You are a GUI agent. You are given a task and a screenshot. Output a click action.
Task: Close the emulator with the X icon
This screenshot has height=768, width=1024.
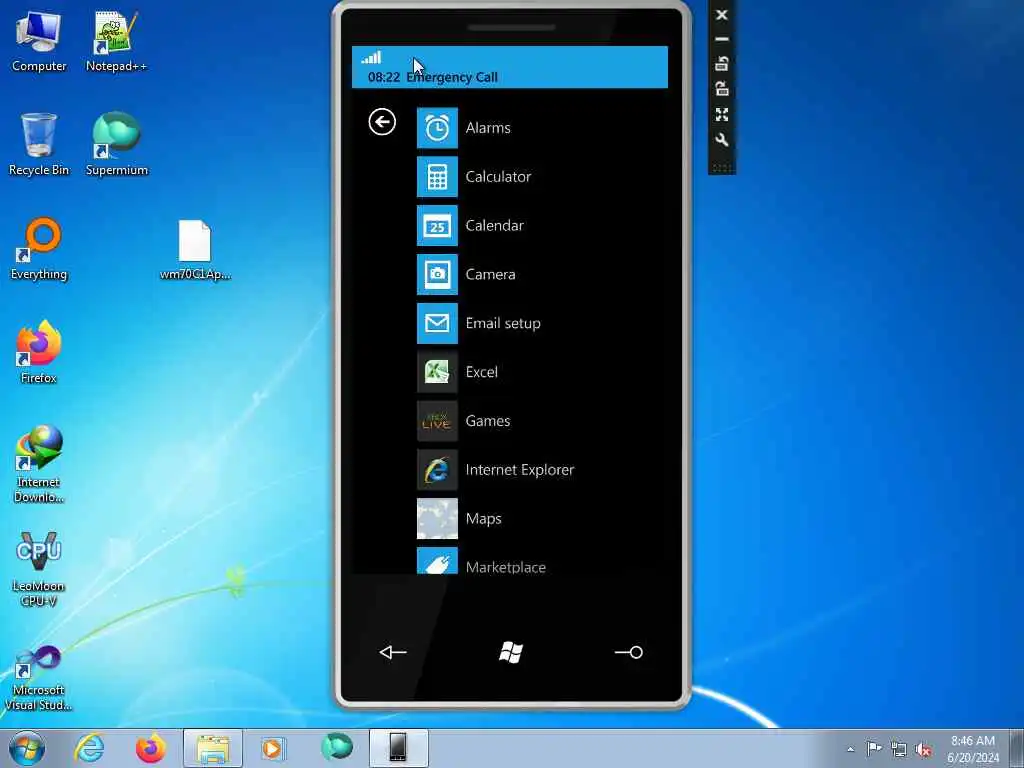coord(722,14)
